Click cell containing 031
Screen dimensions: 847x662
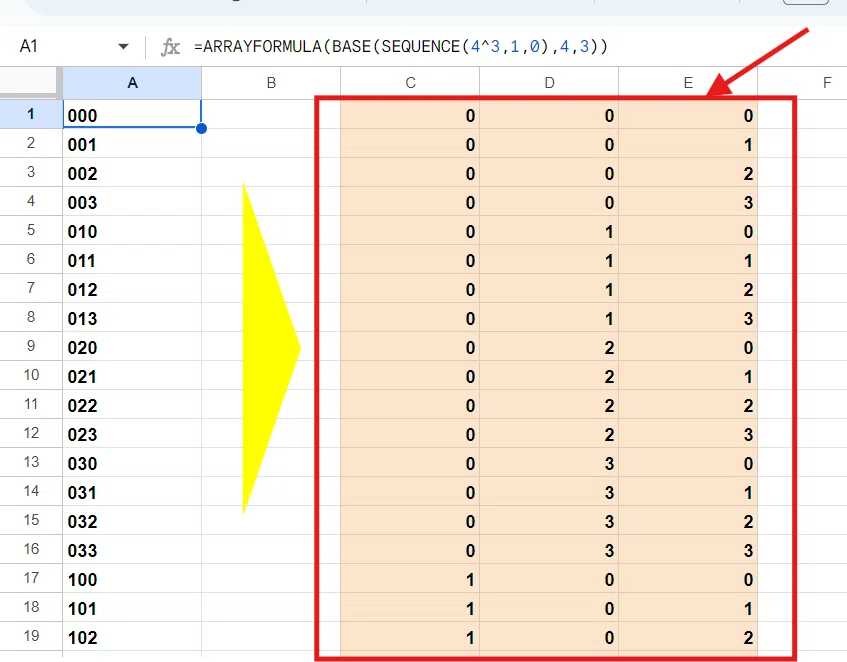[132, 491]
